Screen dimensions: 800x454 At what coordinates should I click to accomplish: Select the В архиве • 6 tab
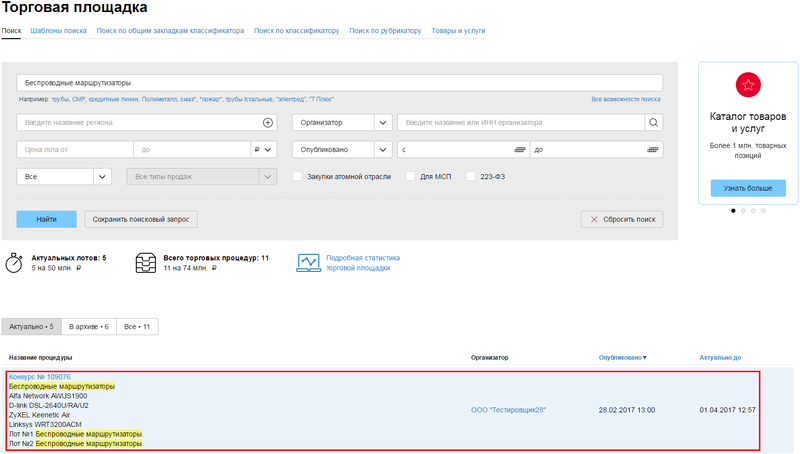88,327
